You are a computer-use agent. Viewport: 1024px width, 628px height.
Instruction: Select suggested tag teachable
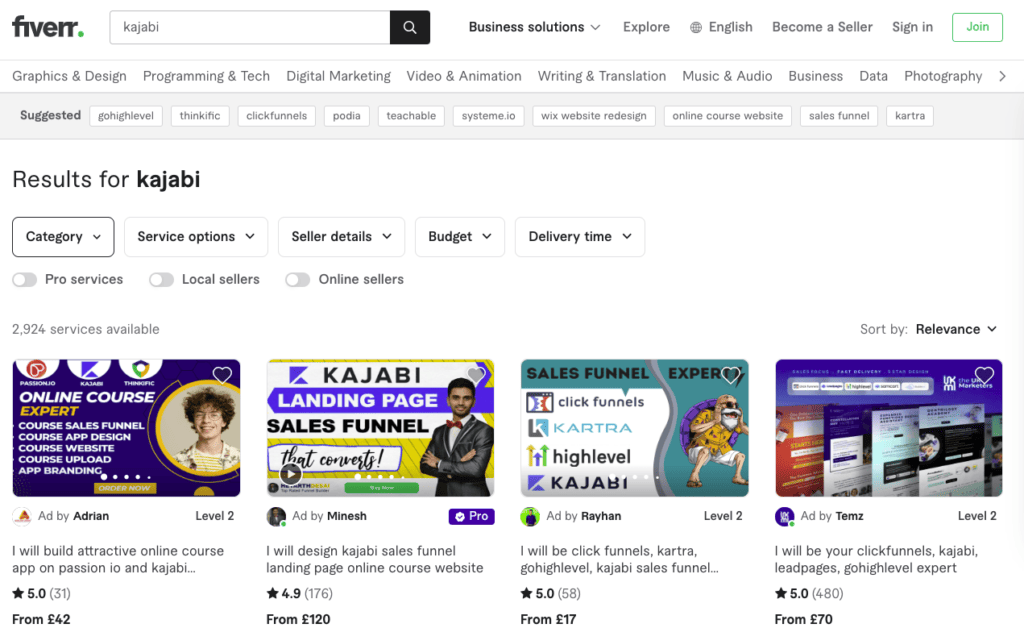pos(411,116)
